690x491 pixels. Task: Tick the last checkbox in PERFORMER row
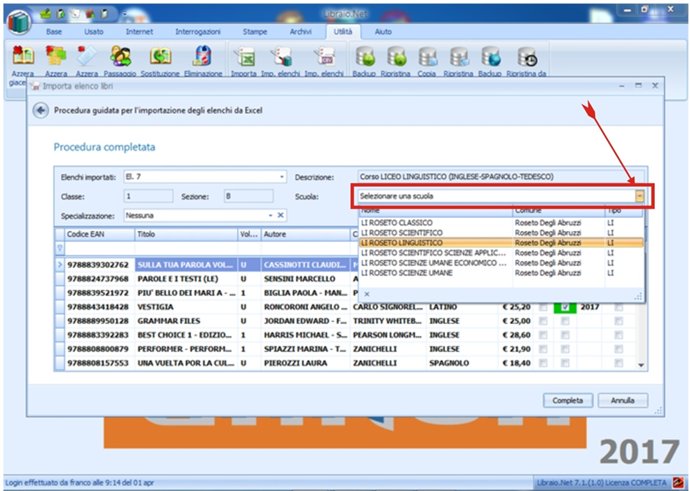[619, 349]
